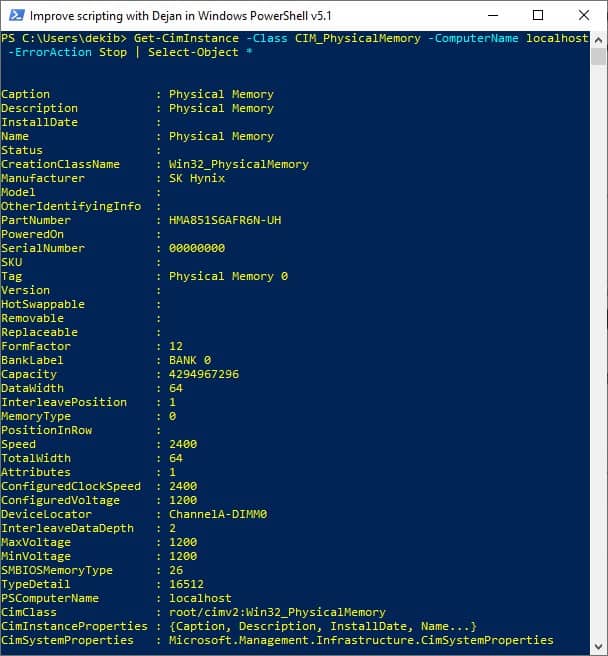Viewport: 608px width, 656px height.
Task: Click the Manufacturer value 'SK Hynix'
Action: 197,178
